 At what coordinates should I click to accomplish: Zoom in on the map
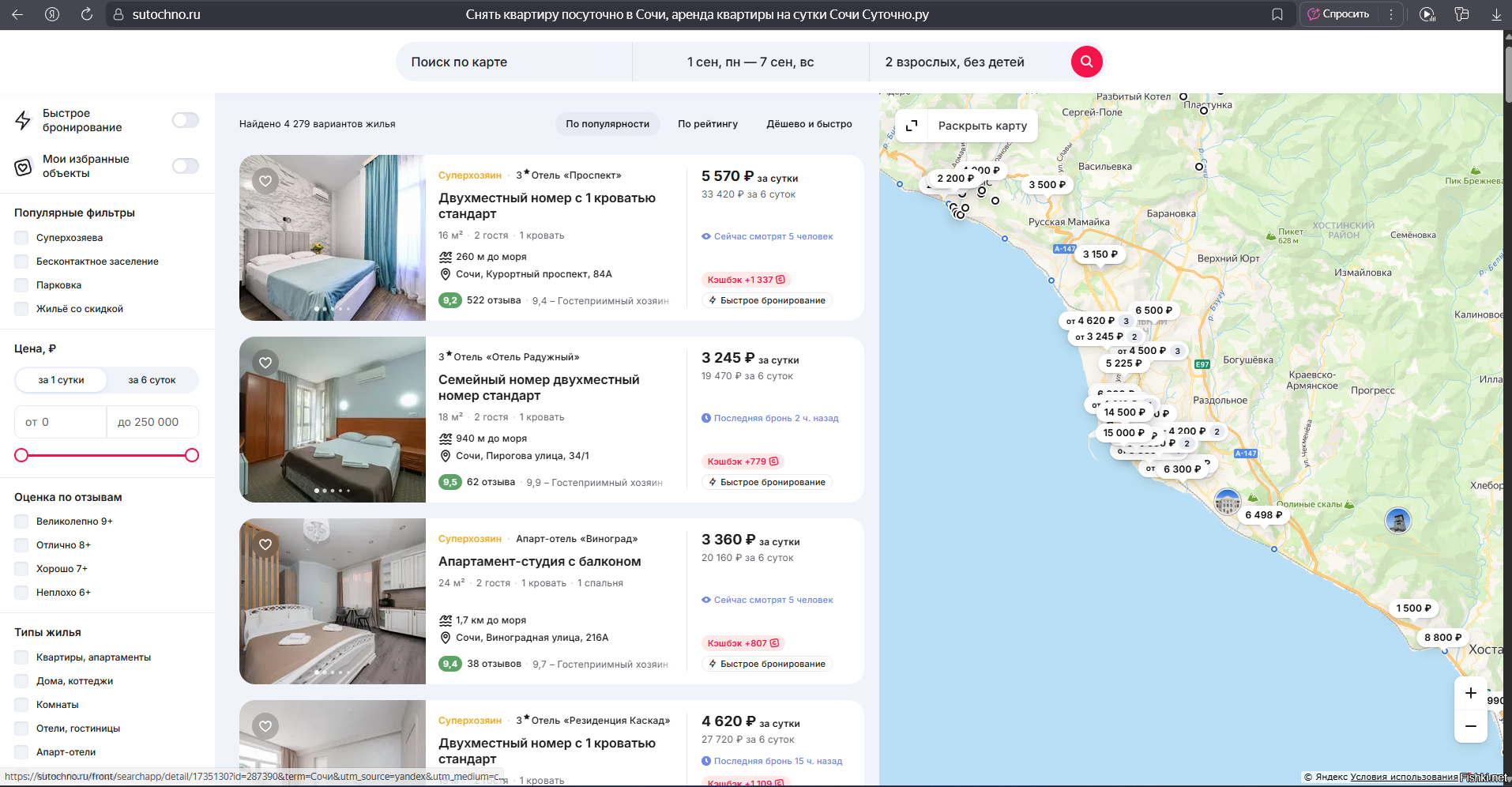[1471, 693]
